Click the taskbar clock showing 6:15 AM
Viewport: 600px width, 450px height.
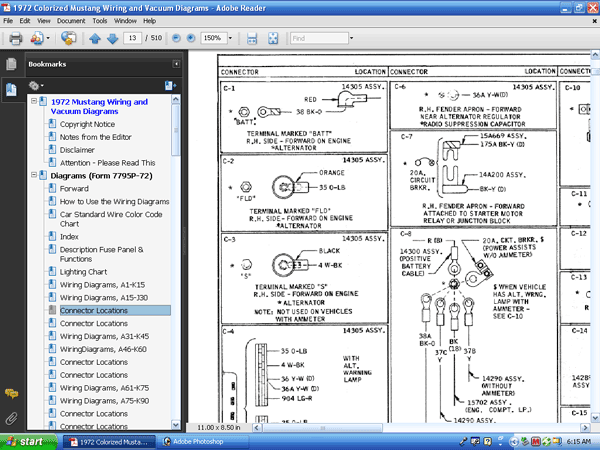[x=579, y=442]
